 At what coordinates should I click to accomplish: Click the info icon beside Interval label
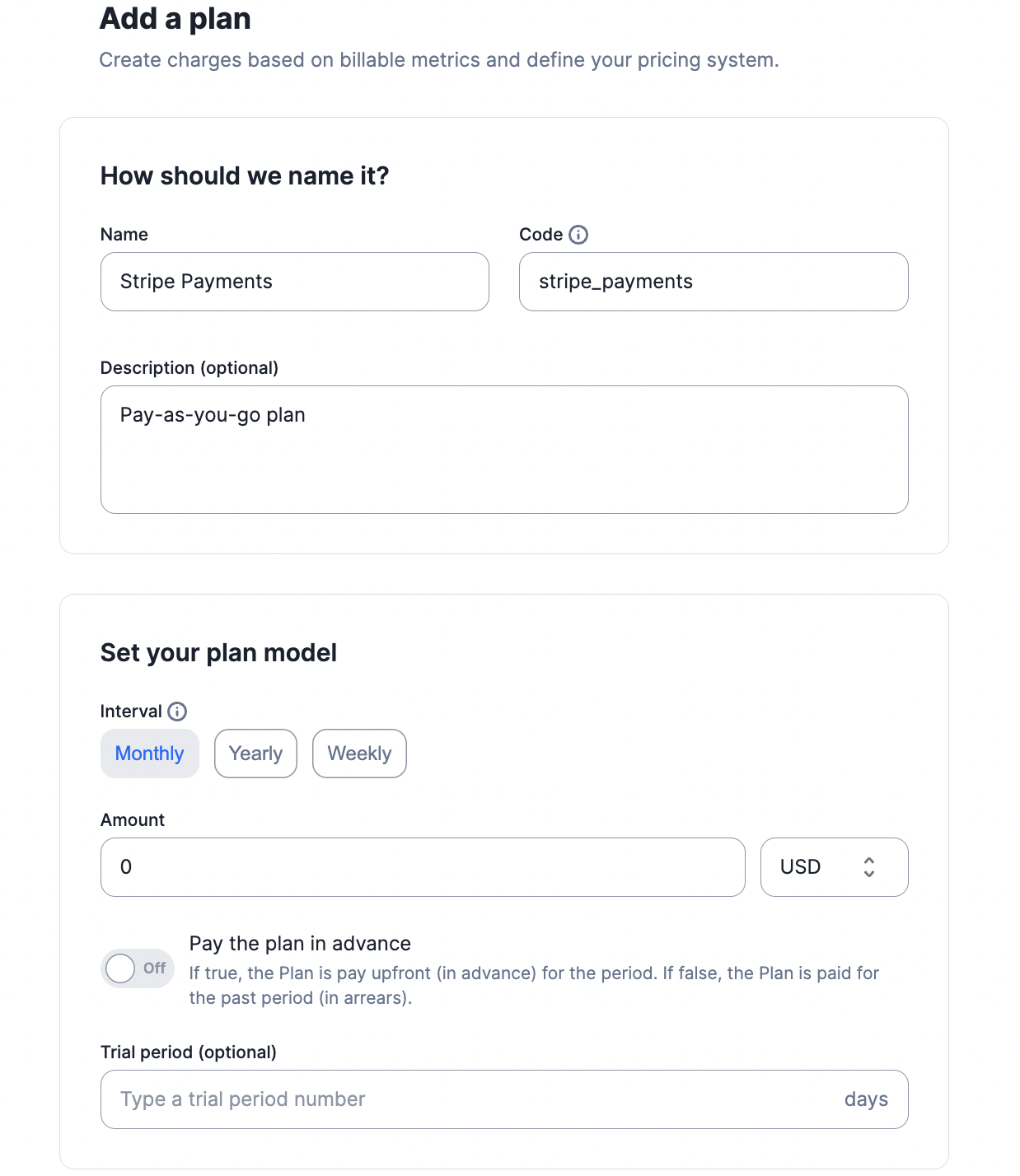click(177, 712)
